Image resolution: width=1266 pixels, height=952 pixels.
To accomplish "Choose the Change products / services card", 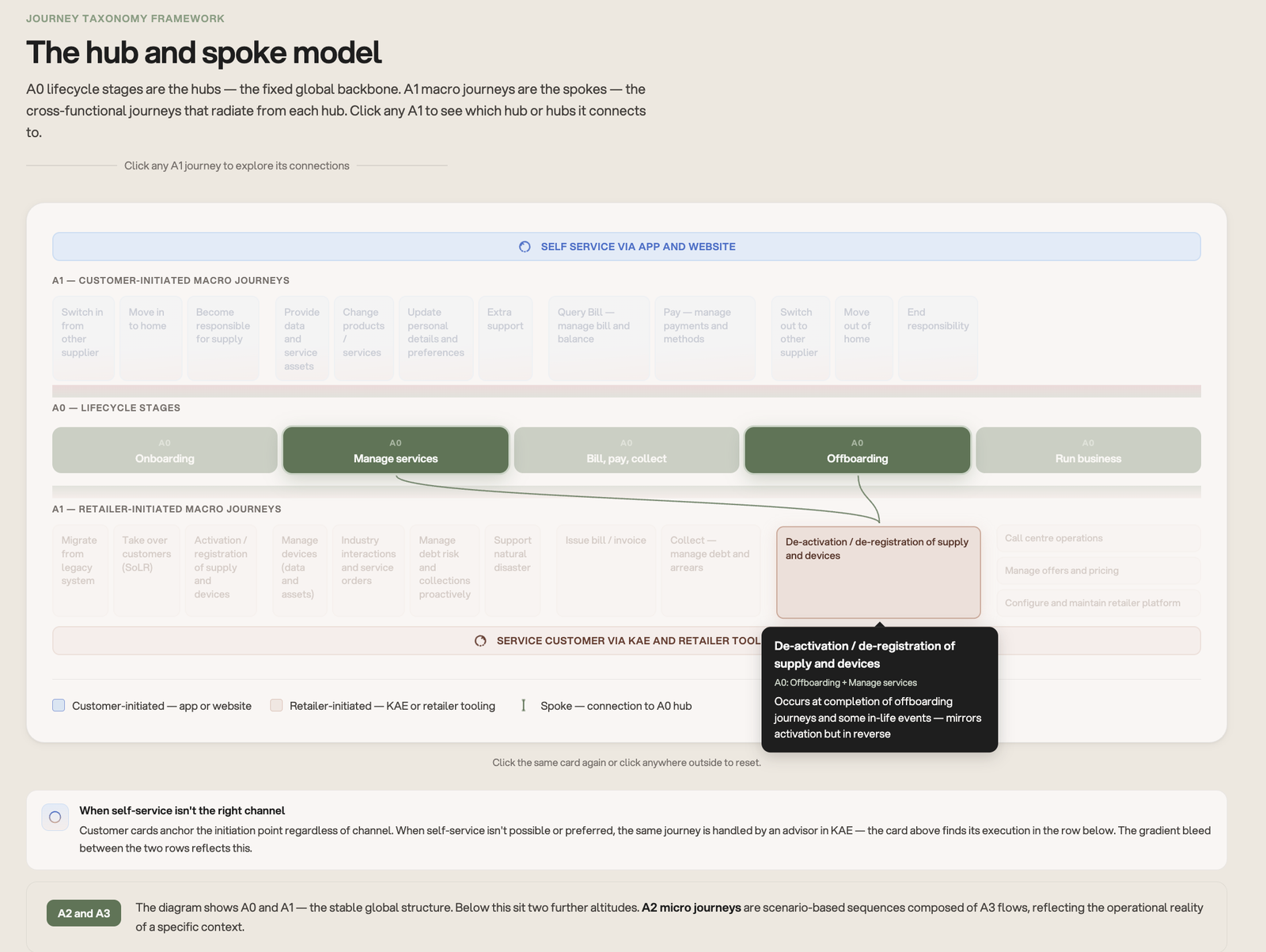I will [363, 339].
